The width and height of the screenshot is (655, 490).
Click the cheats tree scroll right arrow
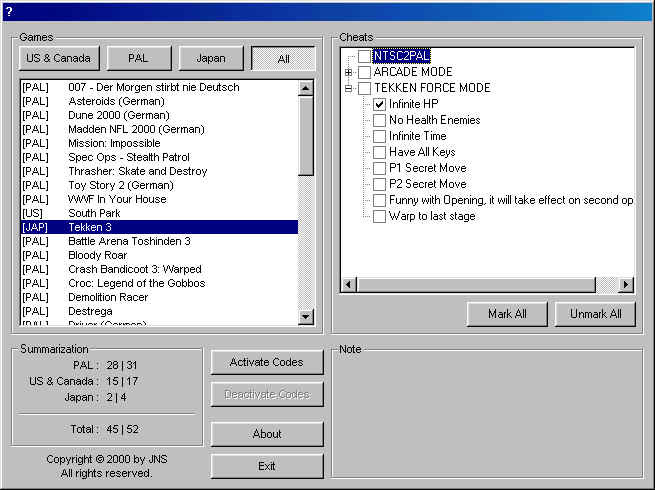click(x=626, y=284)
